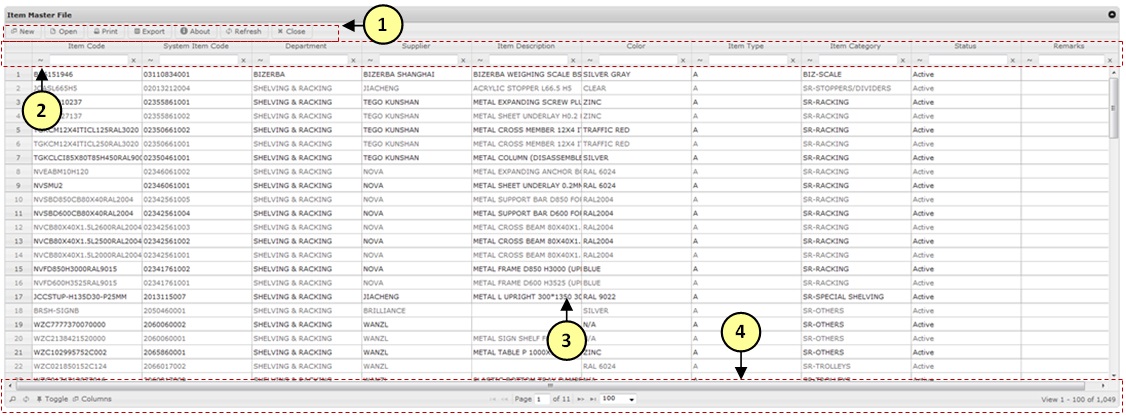The image size is (1126, 418).
Task: Open the rows-per-page dropdown showing 100
Action: pos(618,399)
